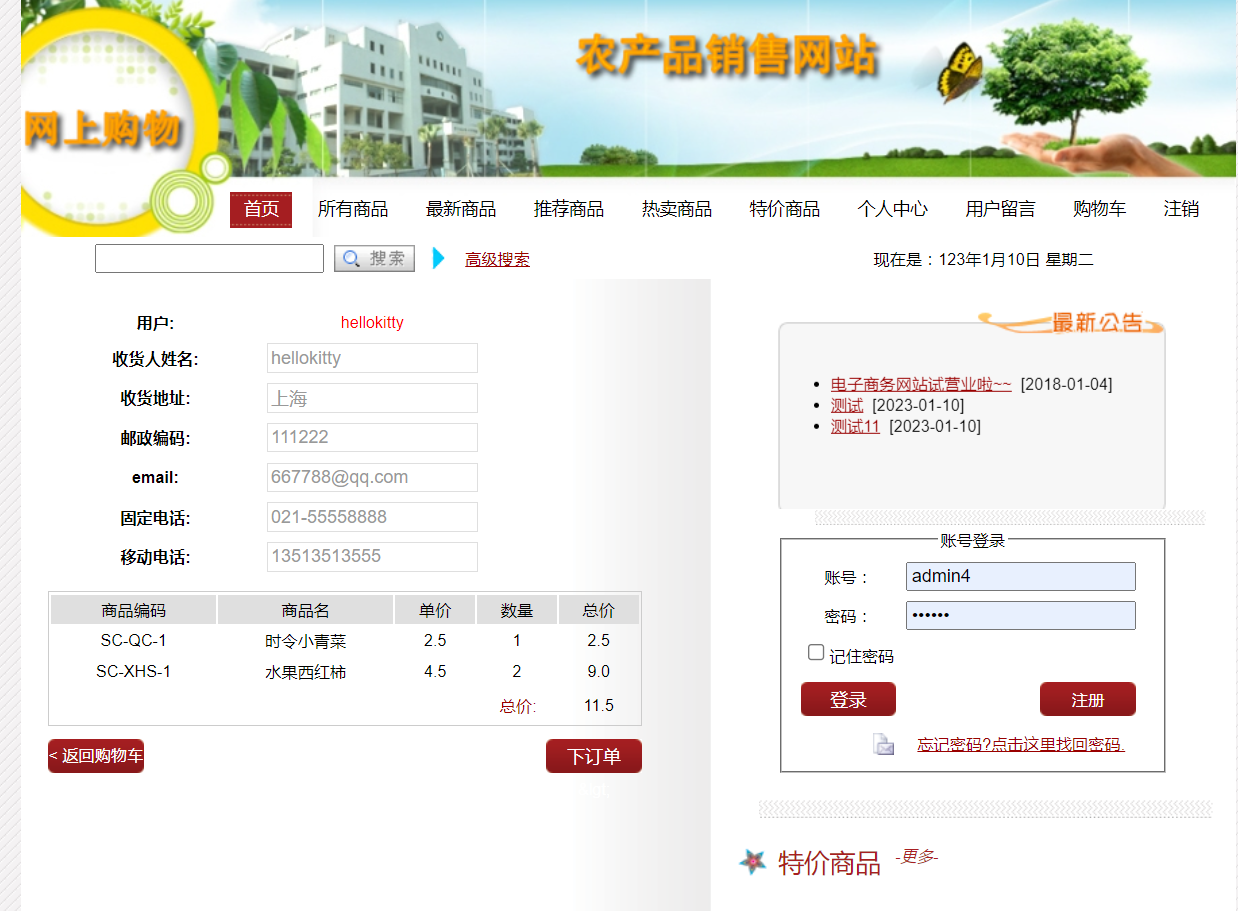Click the 单价 column header
The width and height of the screenshot is (1238, 911).
click(x=435, y=610)
